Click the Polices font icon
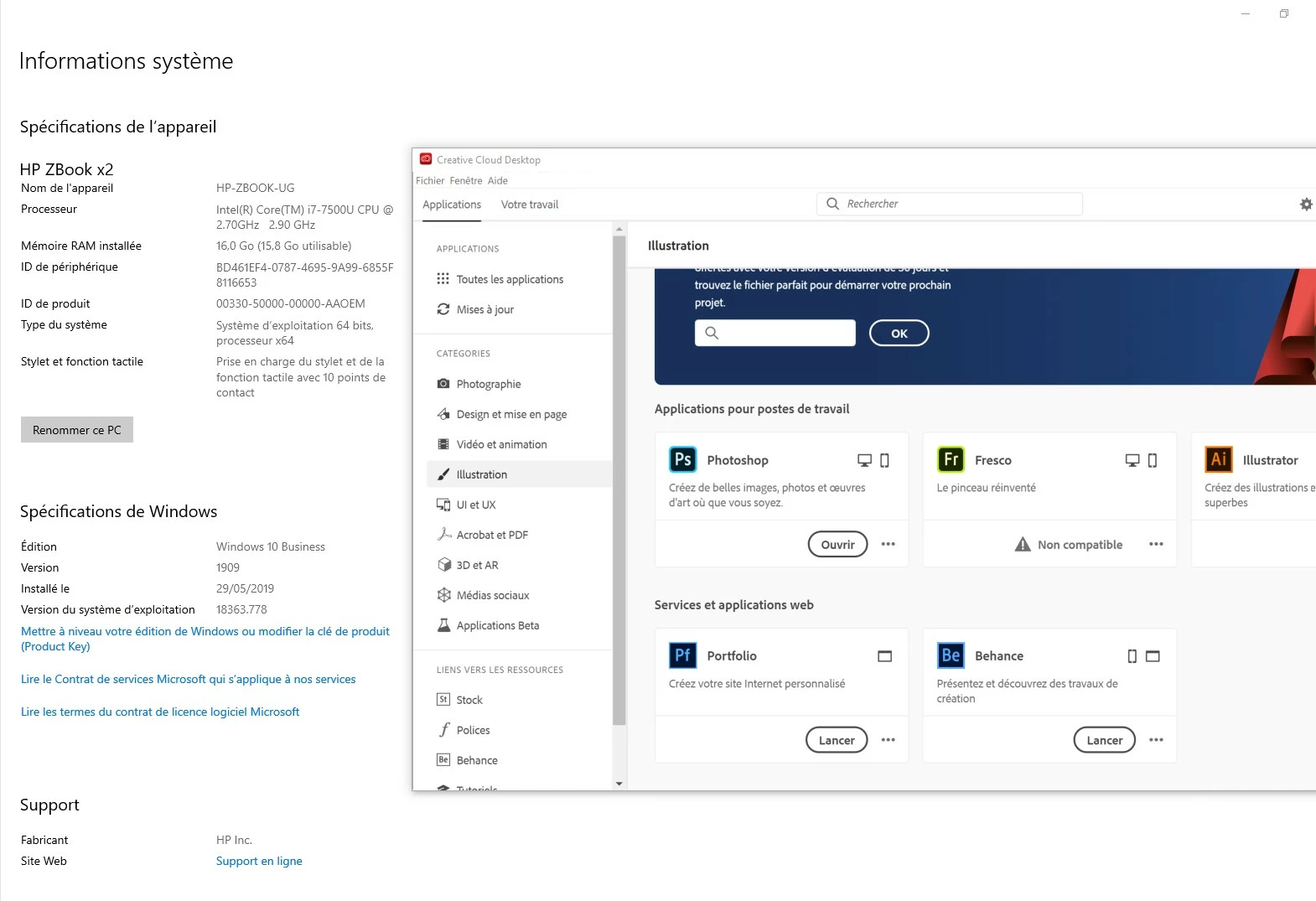The image size is (1316, 901). tap(444, 730)
